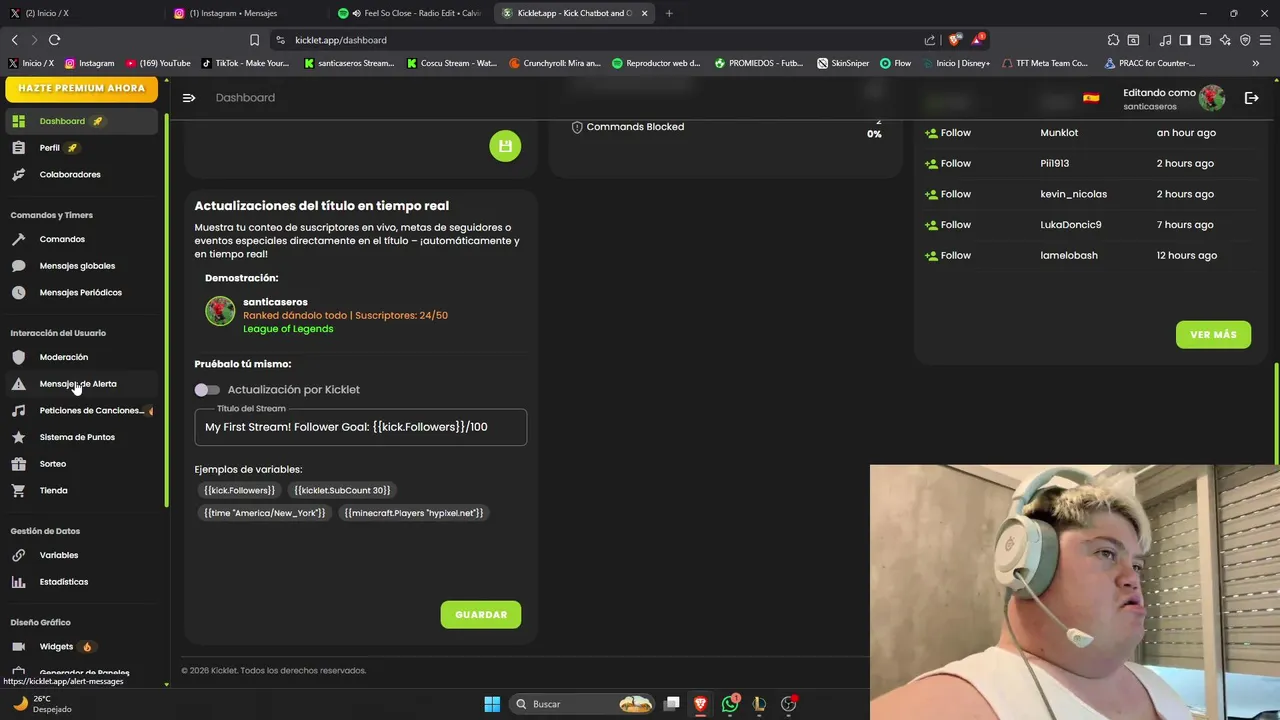Click the green save floppy icon
The image size is (1280, 720).
(x=505, y=146)
